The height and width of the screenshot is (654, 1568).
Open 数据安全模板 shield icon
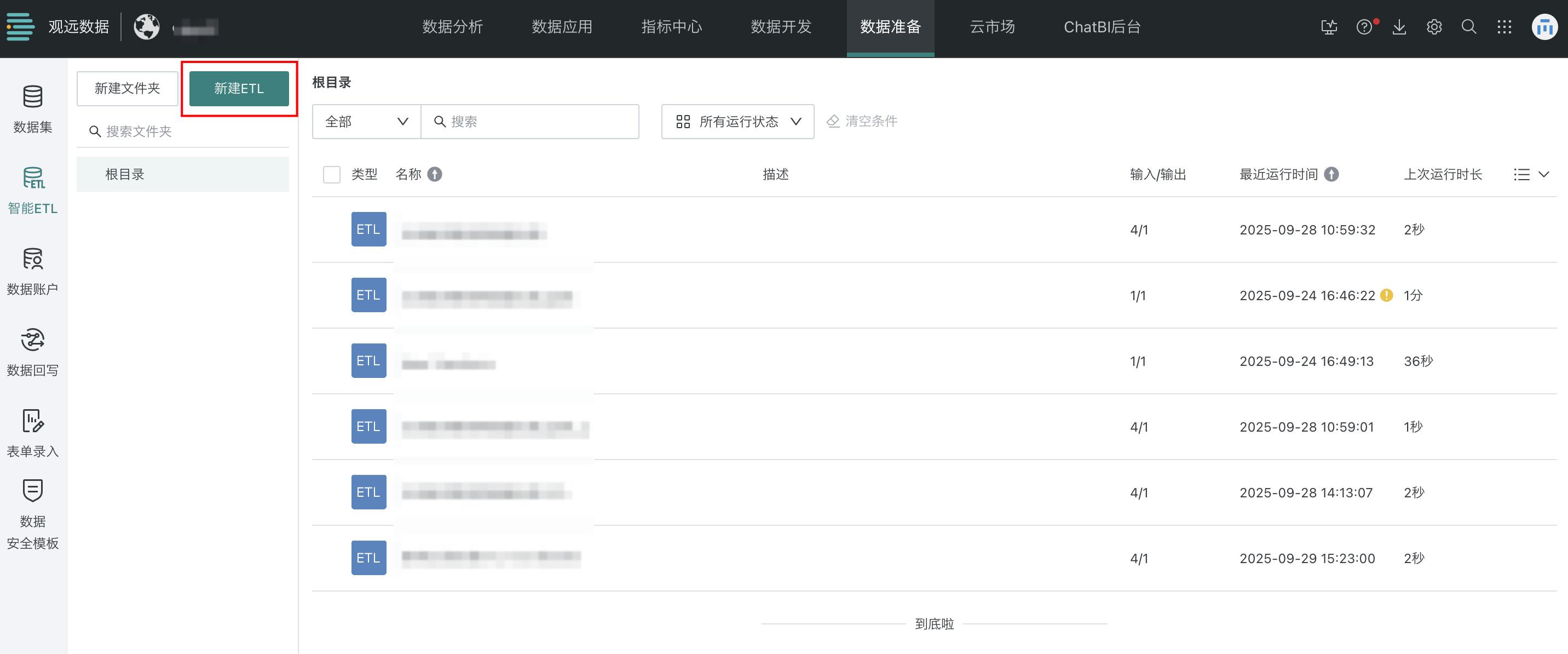click(x=32, y=491)
